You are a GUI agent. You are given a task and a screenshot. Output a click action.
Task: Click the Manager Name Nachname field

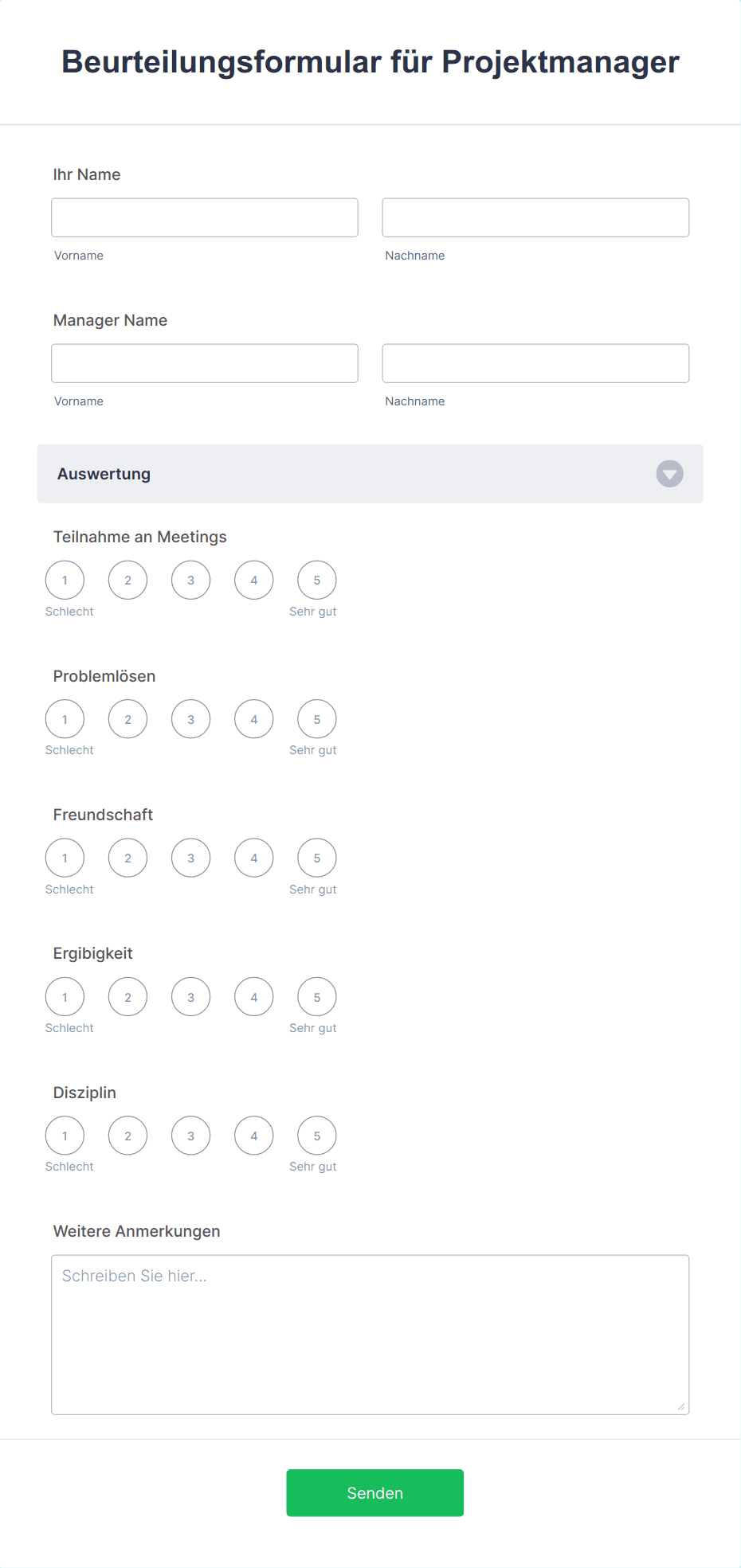(x=535, y=363)
